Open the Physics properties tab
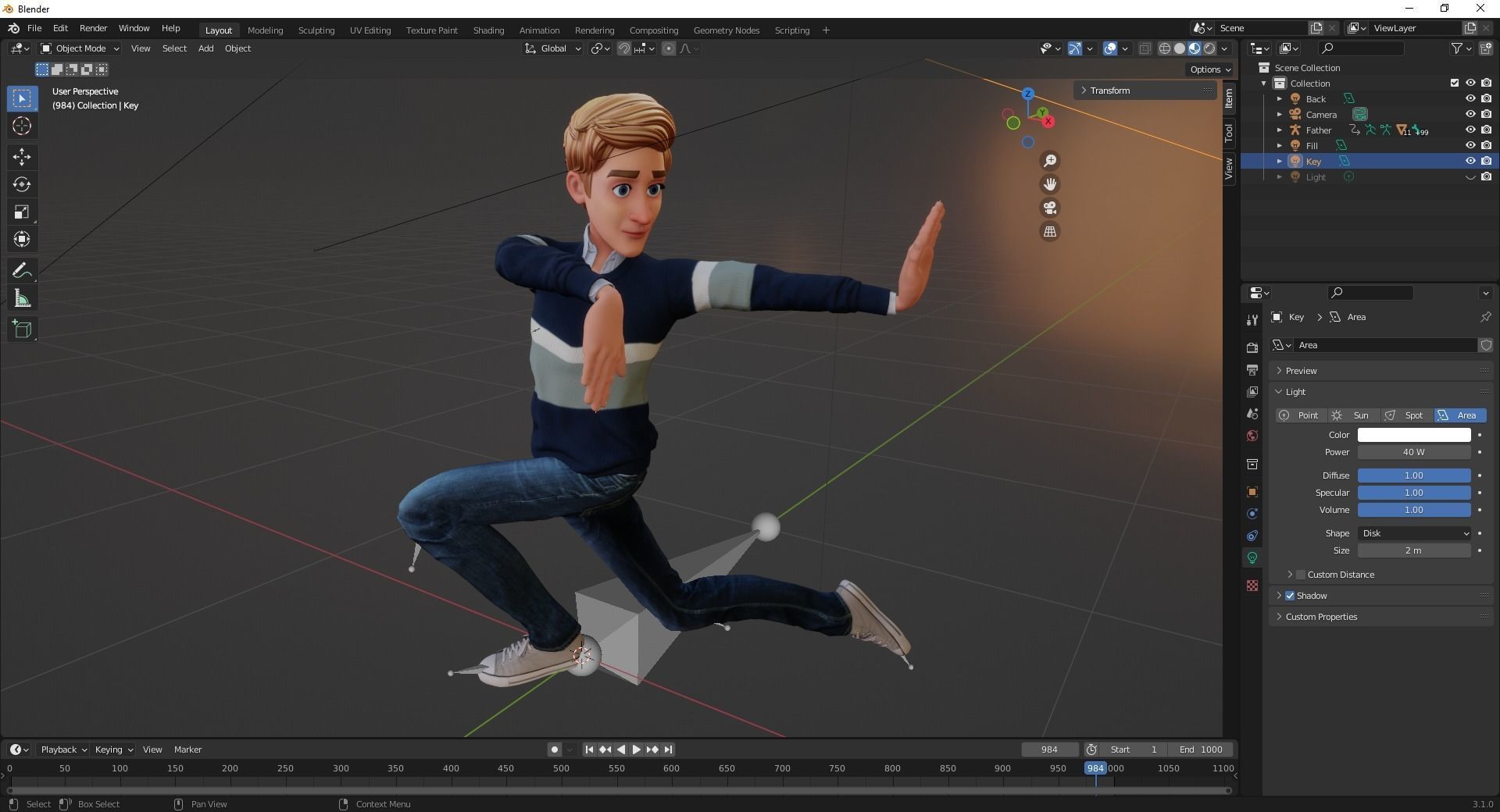This screenshot has width=1500, height=812. click(x=1252, y=514)
